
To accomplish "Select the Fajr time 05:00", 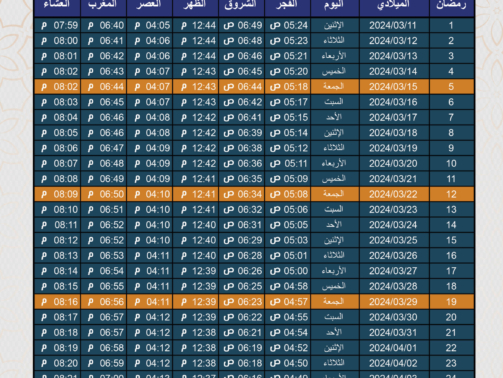I will pyautogui.click(x=288, y=271).
